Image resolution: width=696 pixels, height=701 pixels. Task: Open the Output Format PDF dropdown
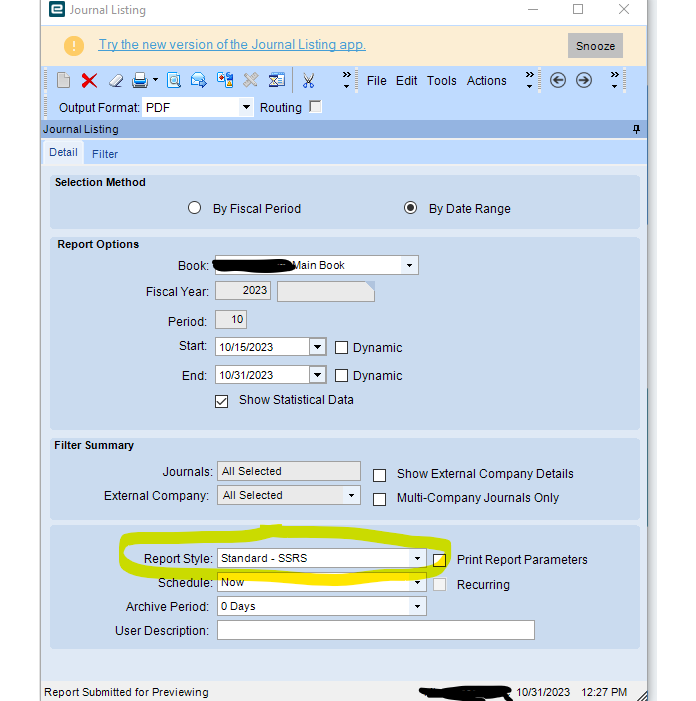point(246,108)
